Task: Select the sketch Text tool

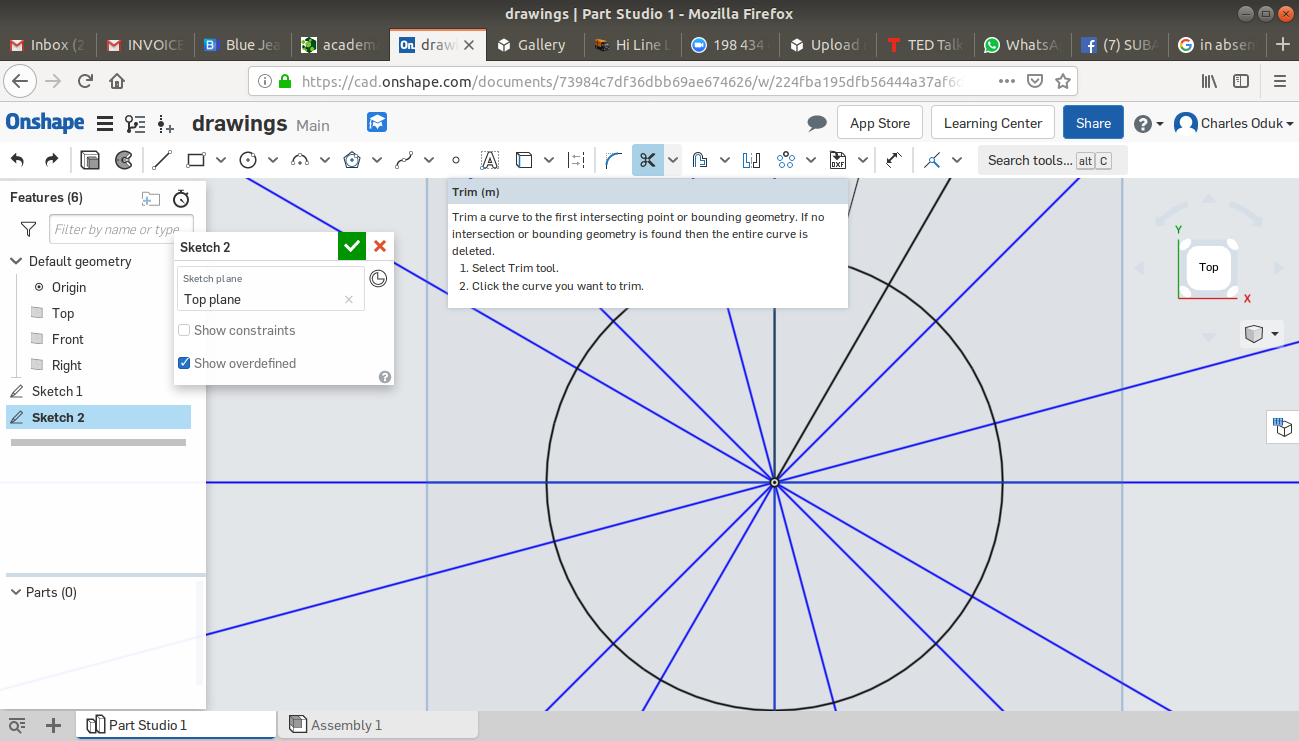Action: pyautogui.click(x=489, y=160)
